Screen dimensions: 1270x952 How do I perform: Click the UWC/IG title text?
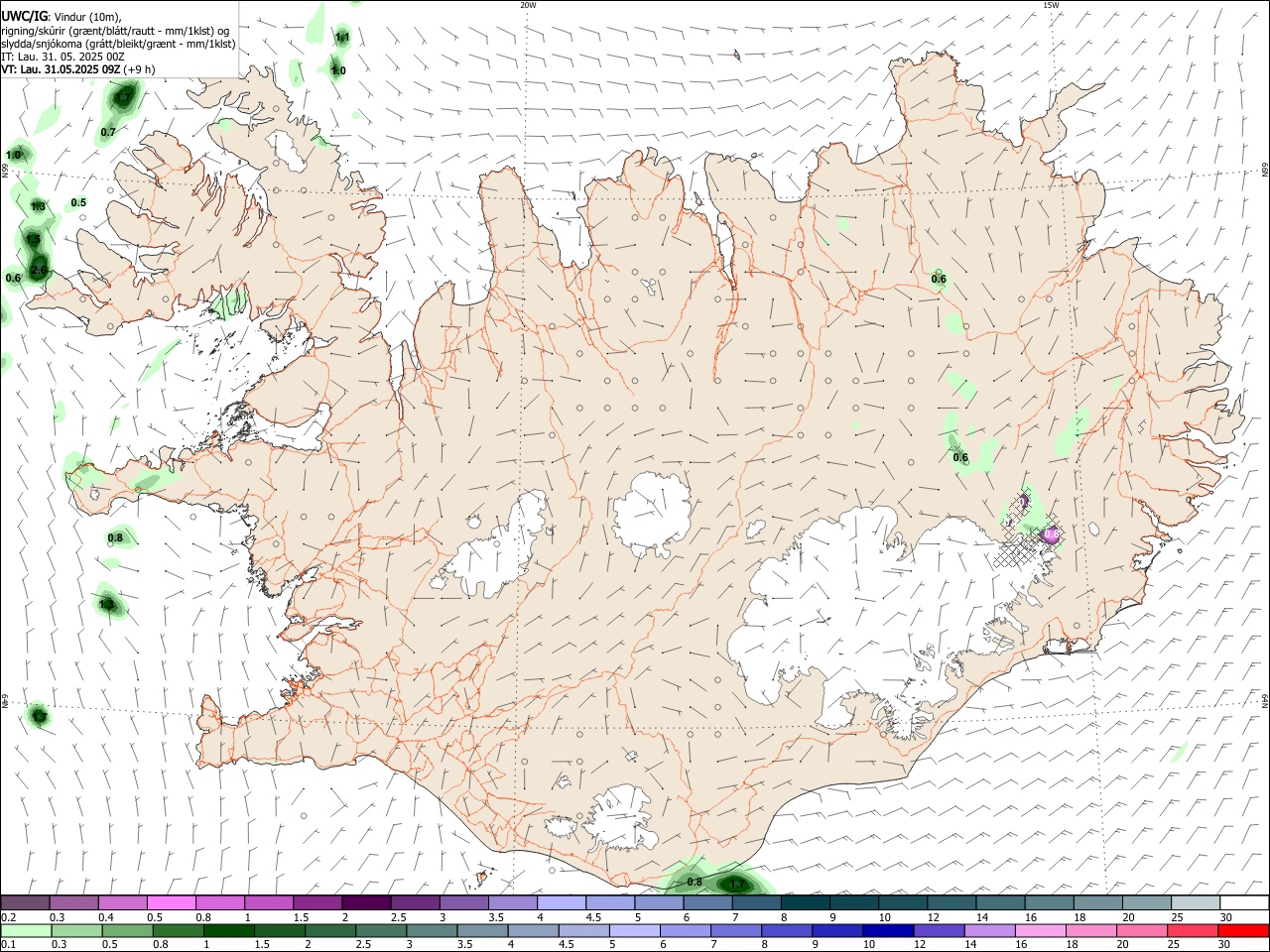coord(24,16)
